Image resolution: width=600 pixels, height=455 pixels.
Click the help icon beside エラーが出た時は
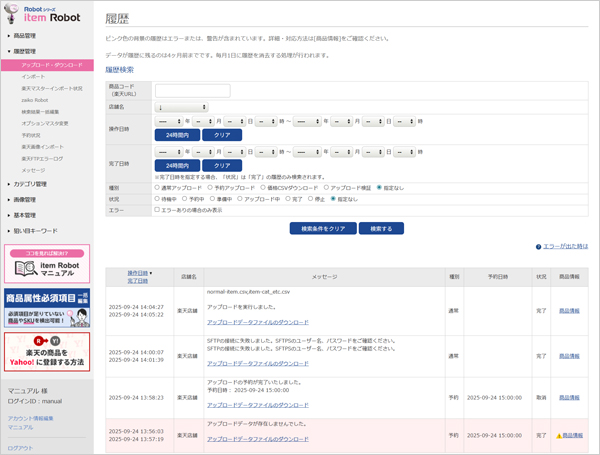click(x=538, y=247)
